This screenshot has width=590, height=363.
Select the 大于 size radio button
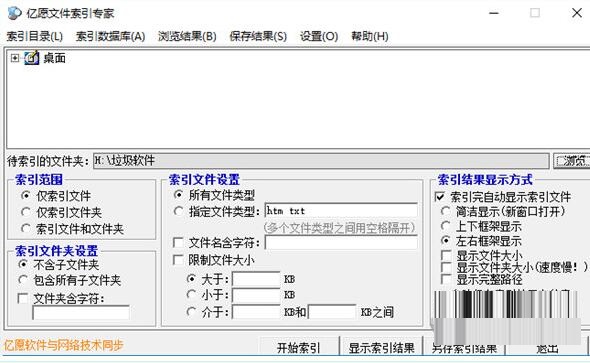coord(192,279)
